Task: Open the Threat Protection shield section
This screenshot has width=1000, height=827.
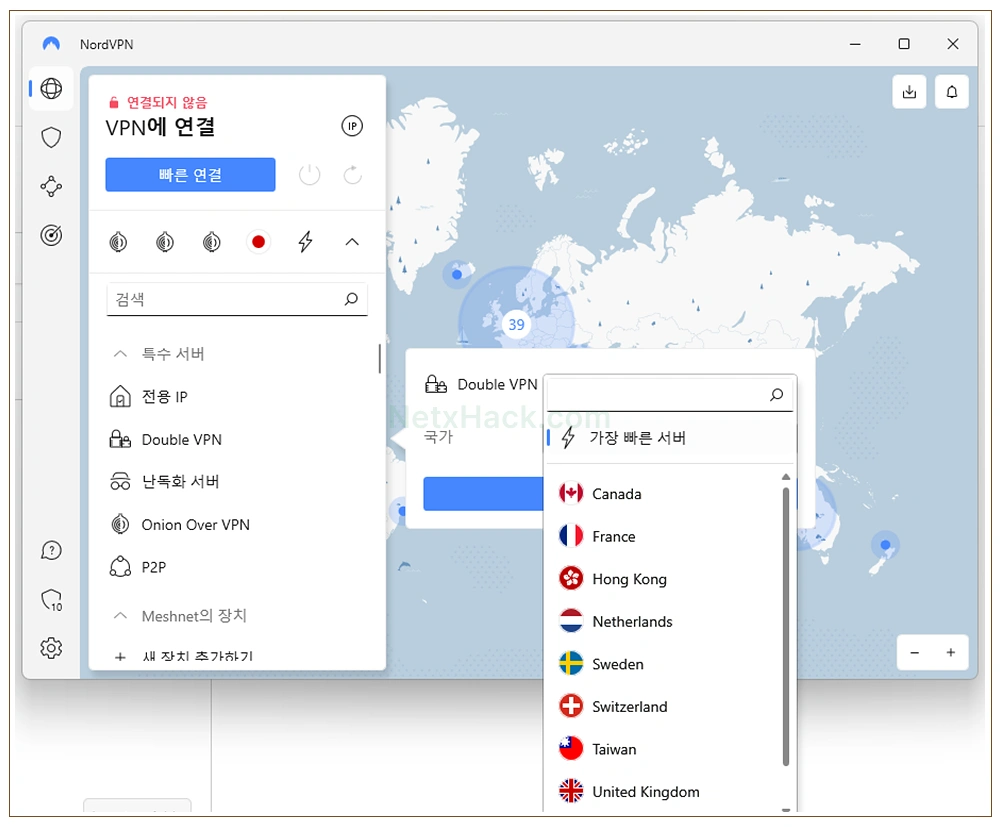Action: [x=51, y=137]
